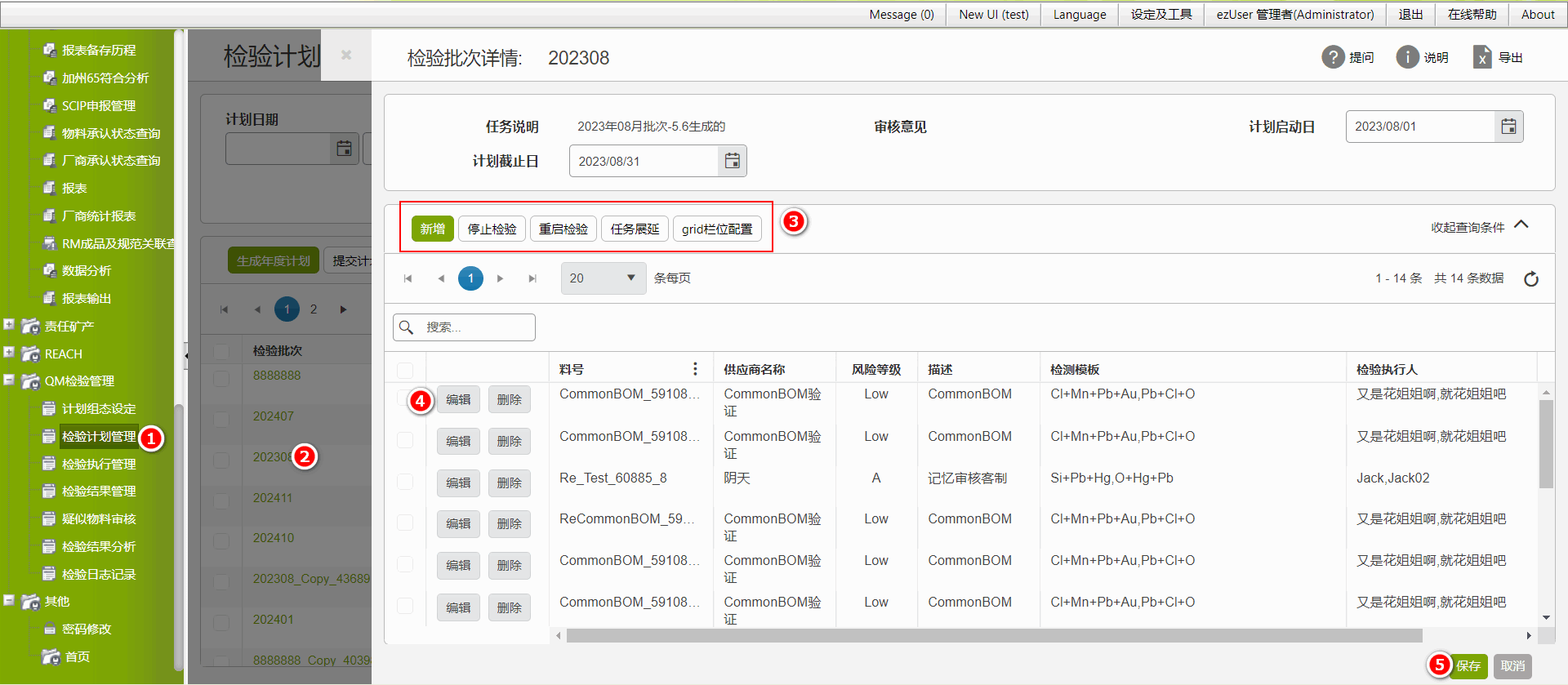Viewport: 1568px width, 685px height.
Task: Click the grid栏位配置 button
Action: click(x=717, y=229)
